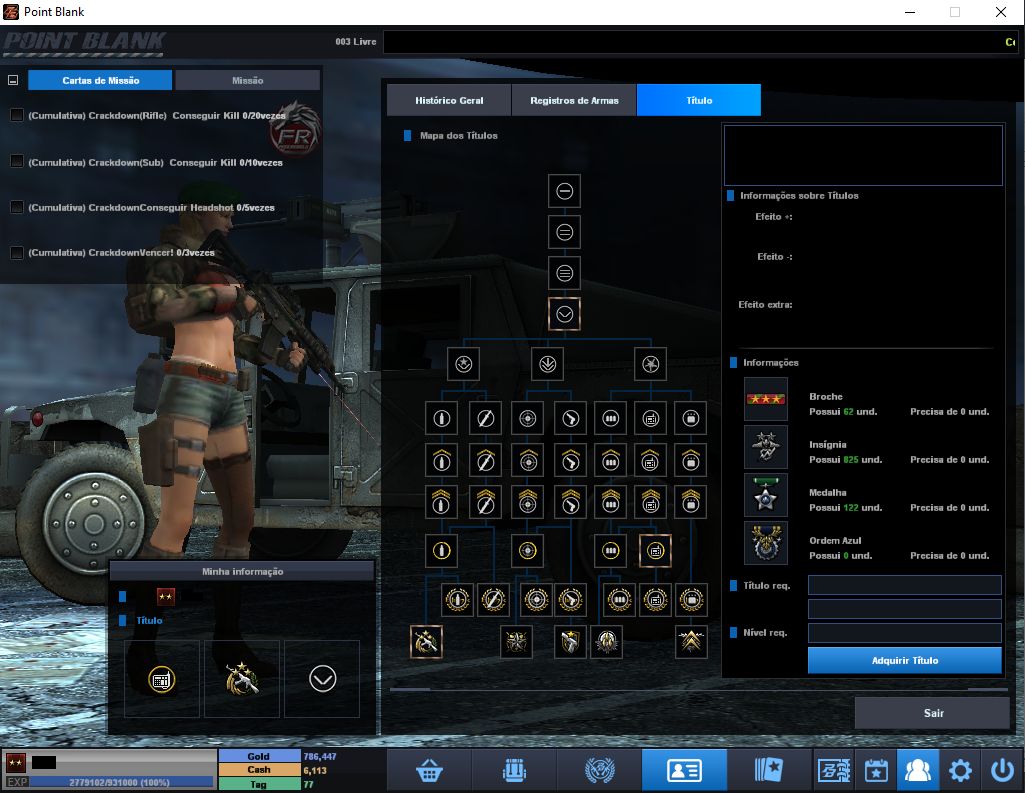Check the Crackdown(Rifle) Kill 0/20 mission box
This screenshot has width=1025, height=793.
click(17, 115)
